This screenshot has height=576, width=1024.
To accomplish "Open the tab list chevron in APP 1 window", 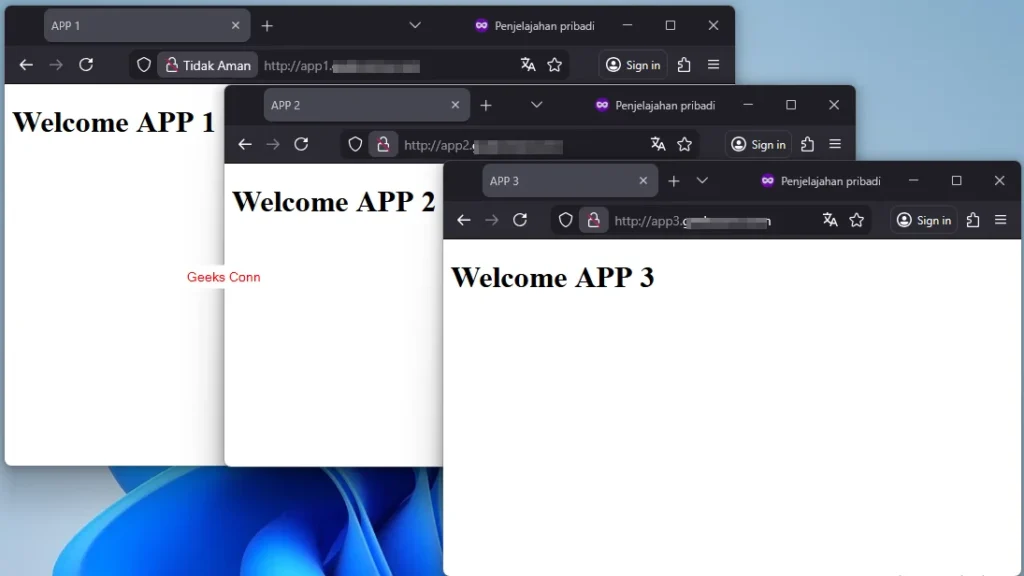I will [x=415, y=25].
